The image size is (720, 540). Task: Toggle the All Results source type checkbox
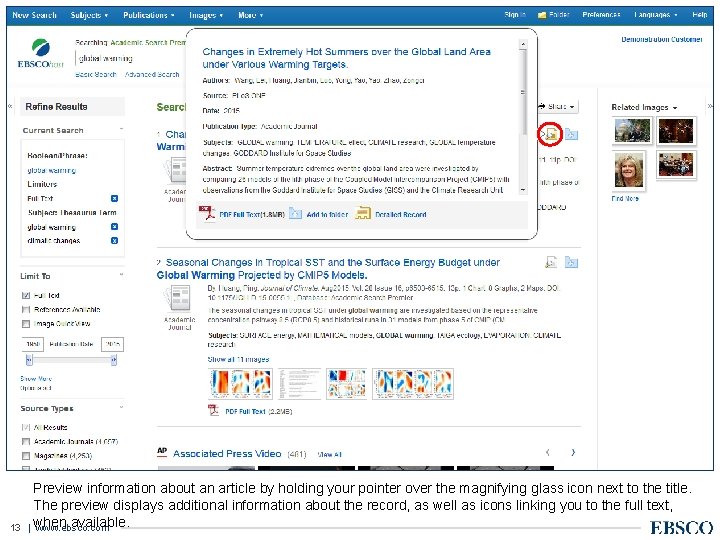point(26,427)
